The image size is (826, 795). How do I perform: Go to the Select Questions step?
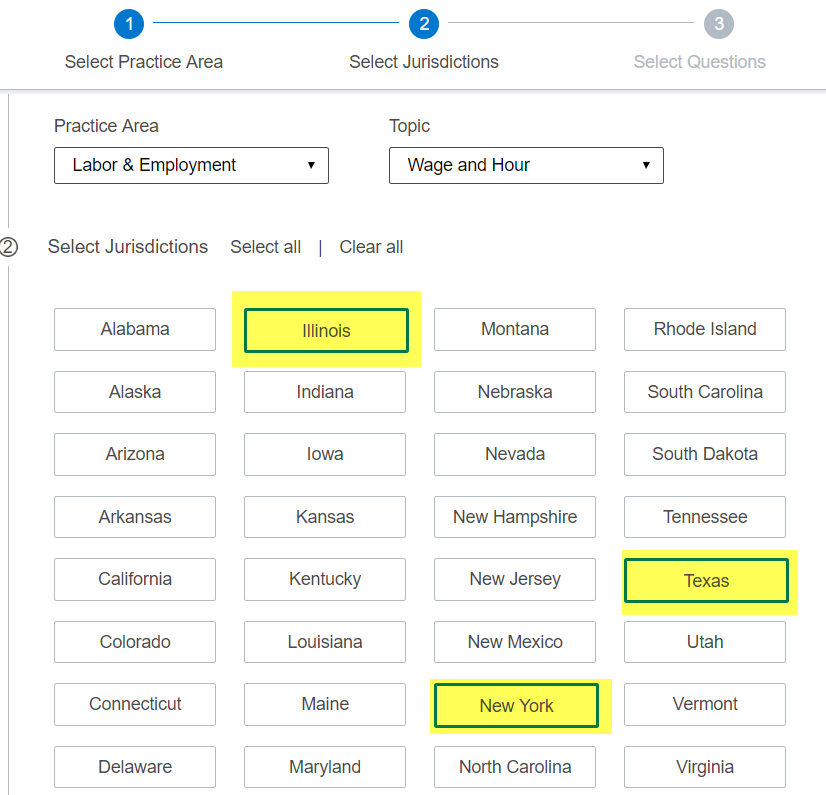pos(699,62)
